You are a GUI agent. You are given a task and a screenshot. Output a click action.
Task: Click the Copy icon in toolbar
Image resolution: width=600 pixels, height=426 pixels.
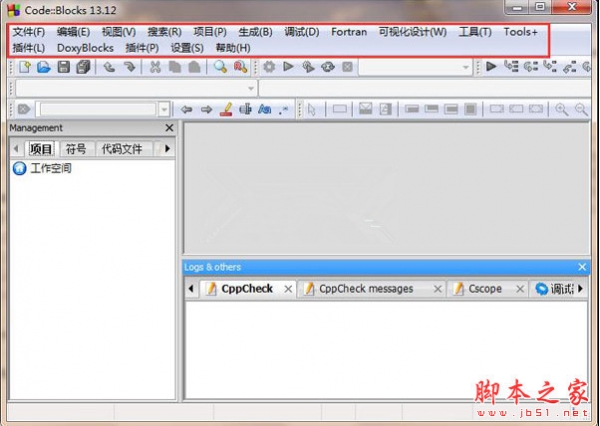175,67
